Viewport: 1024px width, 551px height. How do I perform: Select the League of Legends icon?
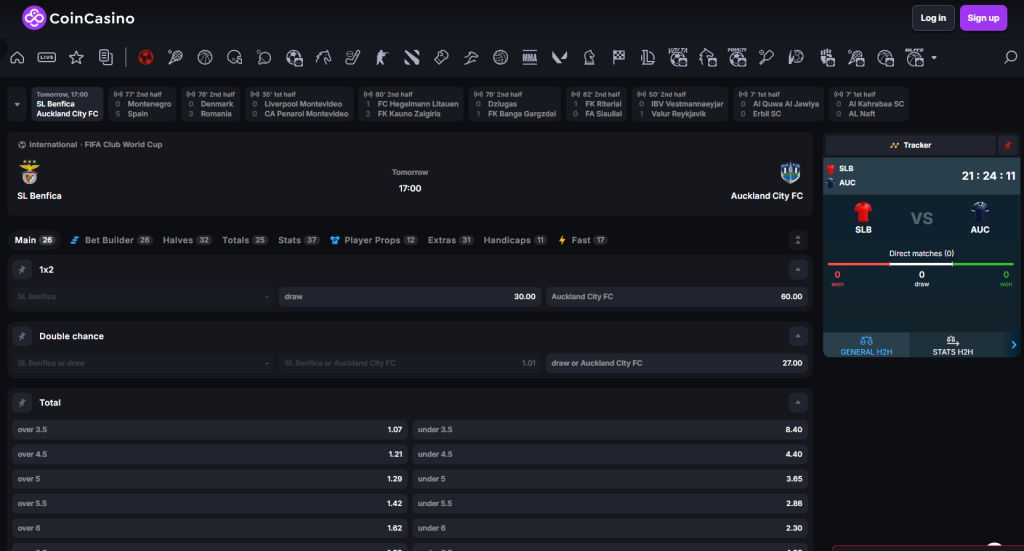point(648,57)
